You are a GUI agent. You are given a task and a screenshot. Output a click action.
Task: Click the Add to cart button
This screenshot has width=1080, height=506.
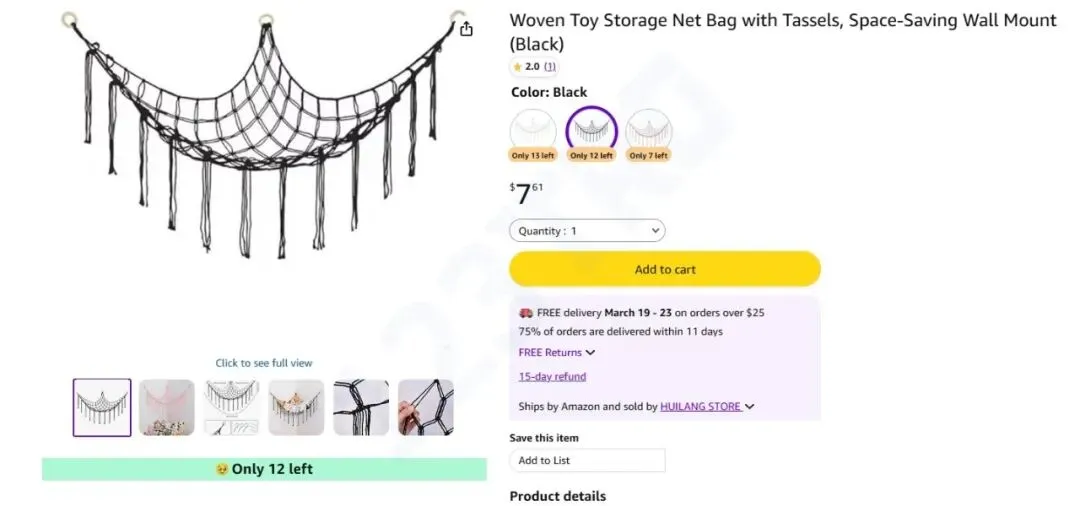(x=665, y=269)
